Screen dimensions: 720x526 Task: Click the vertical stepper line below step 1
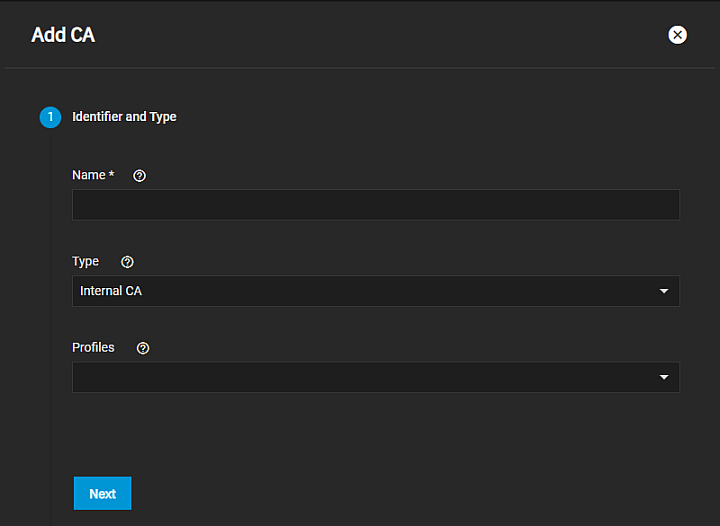click(51, 300)
